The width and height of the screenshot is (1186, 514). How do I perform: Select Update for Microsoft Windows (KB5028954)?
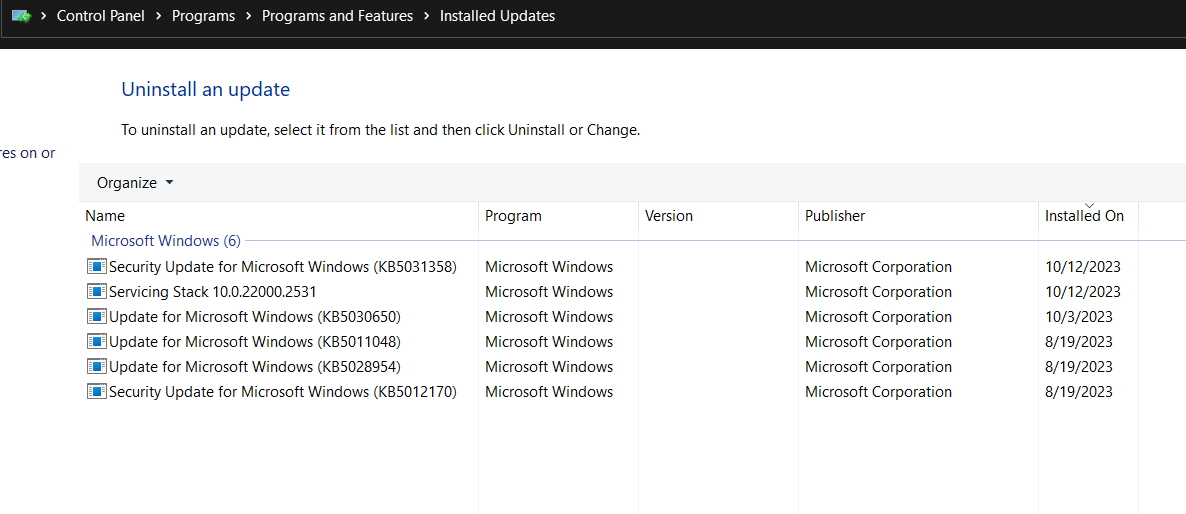click(255, 367)
